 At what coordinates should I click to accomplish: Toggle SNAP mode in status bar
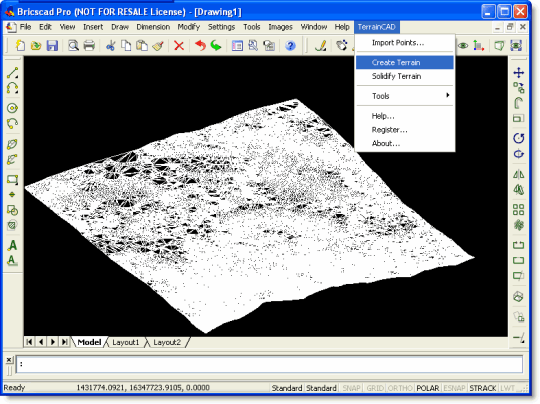tap(351, 388)
